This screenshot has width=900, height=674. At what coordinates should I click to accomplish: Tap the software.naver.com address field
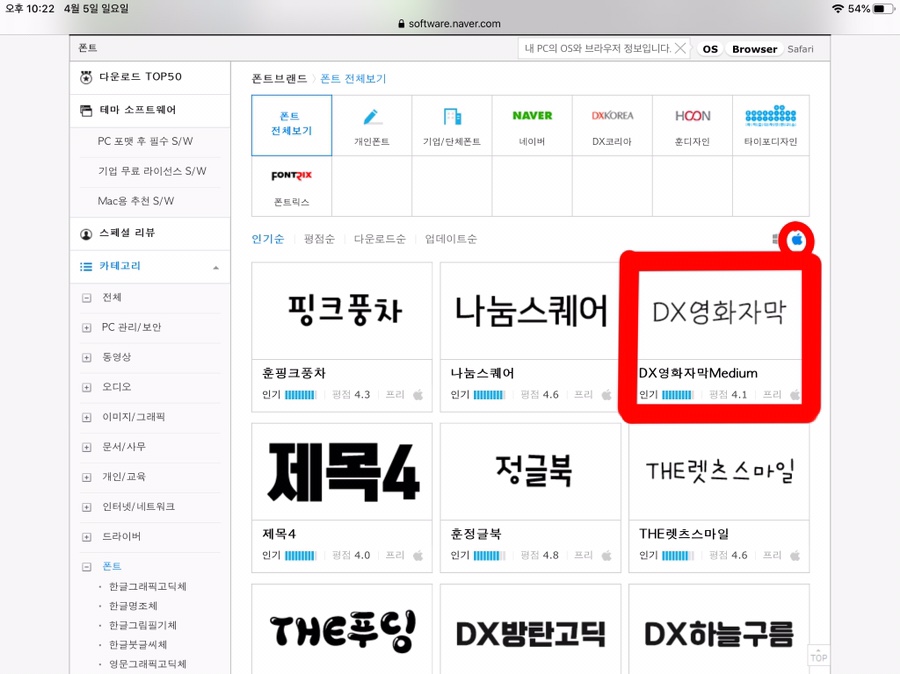pos(450,24)
